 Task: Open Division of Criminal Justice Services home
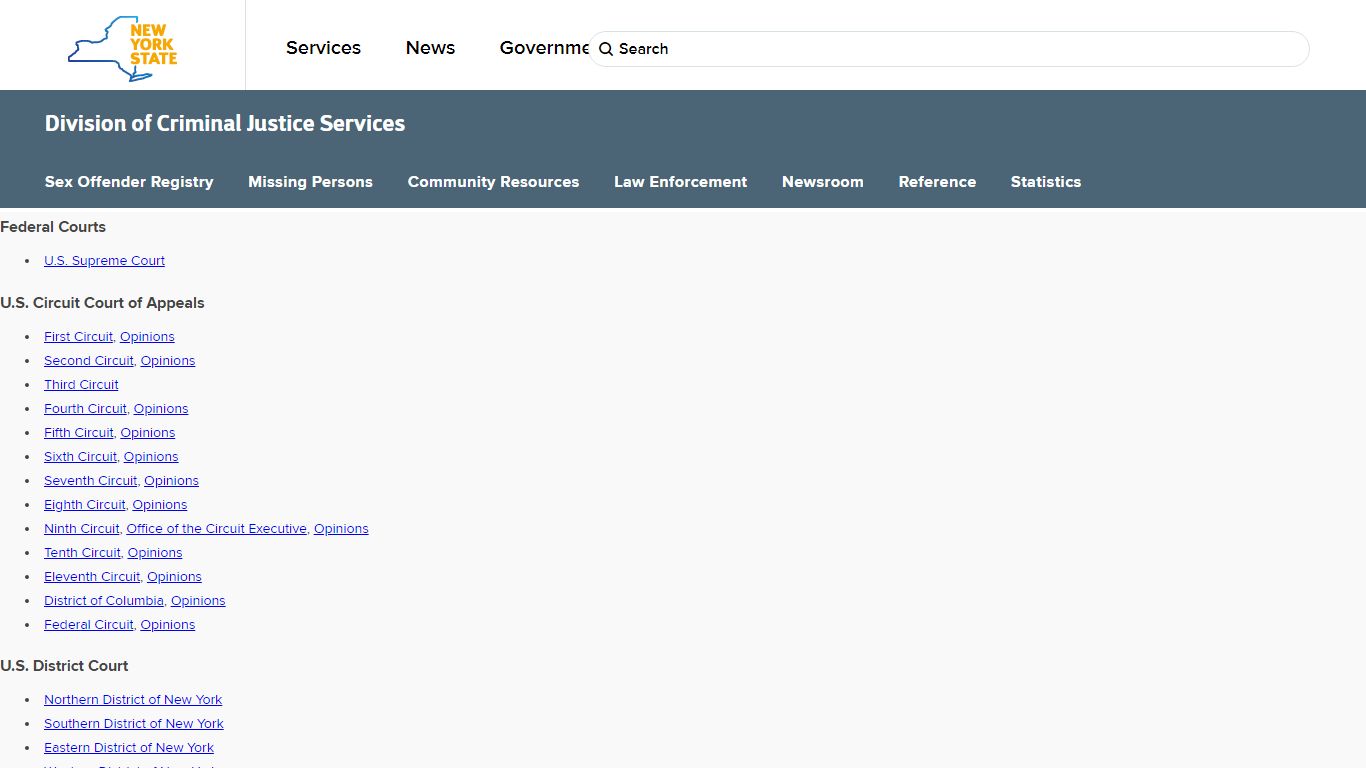click(225, 123)
